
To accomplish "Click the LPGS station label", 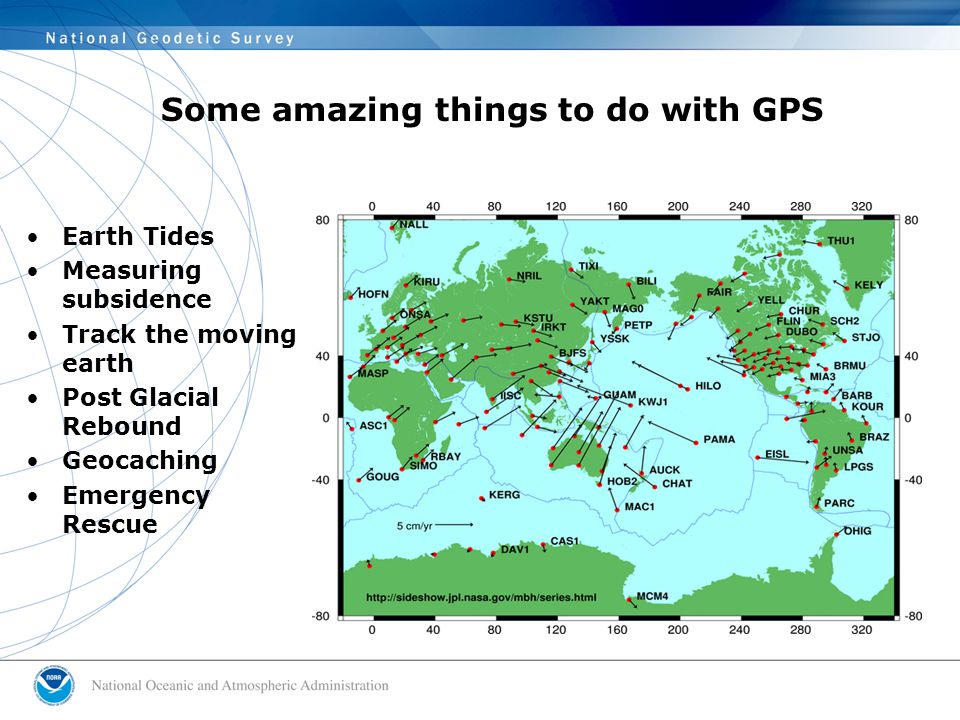I will coord(858,467).
